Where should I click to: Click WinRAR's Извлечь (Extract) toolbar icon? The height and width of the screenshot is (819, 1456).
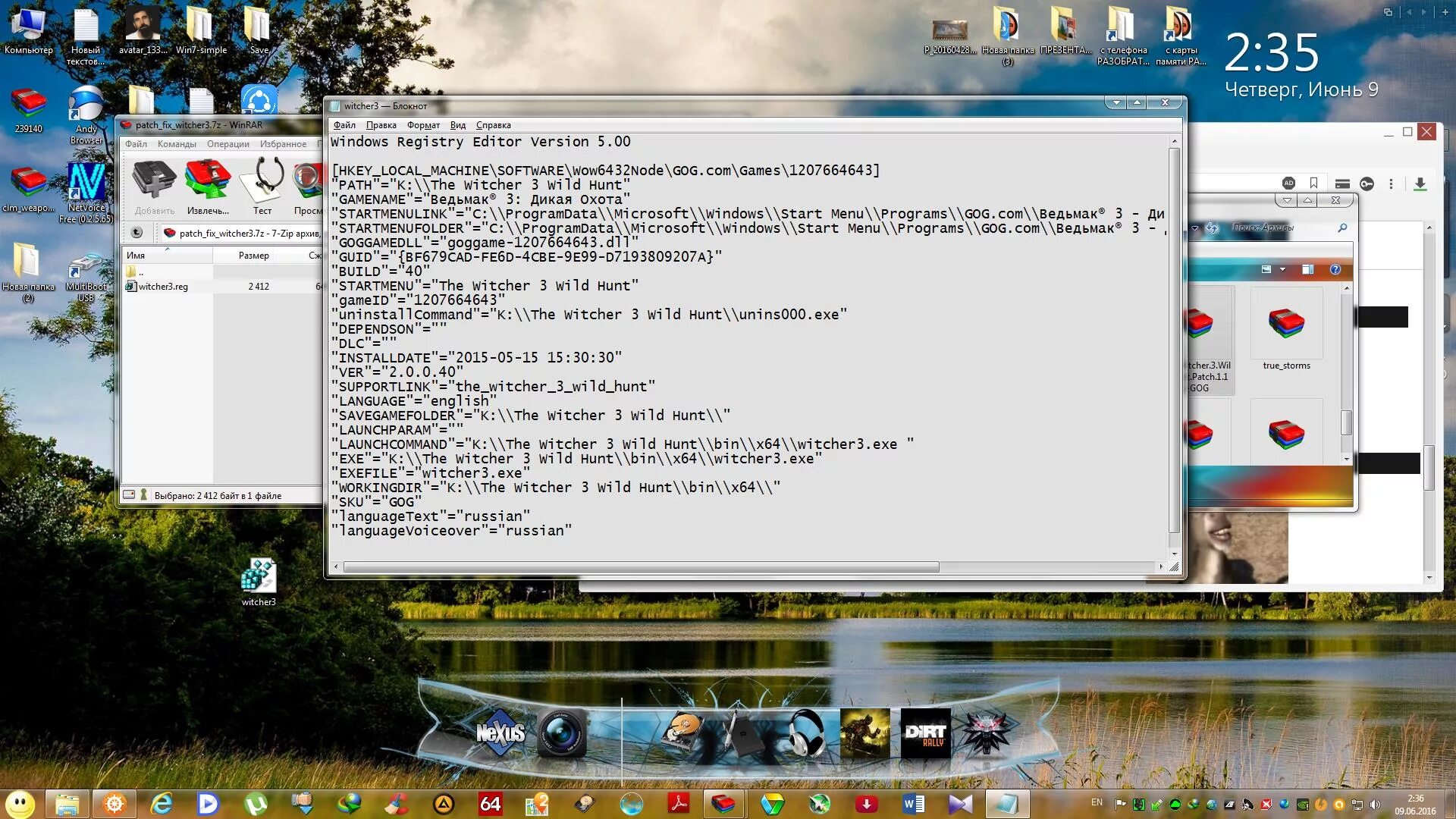point(208,186)
